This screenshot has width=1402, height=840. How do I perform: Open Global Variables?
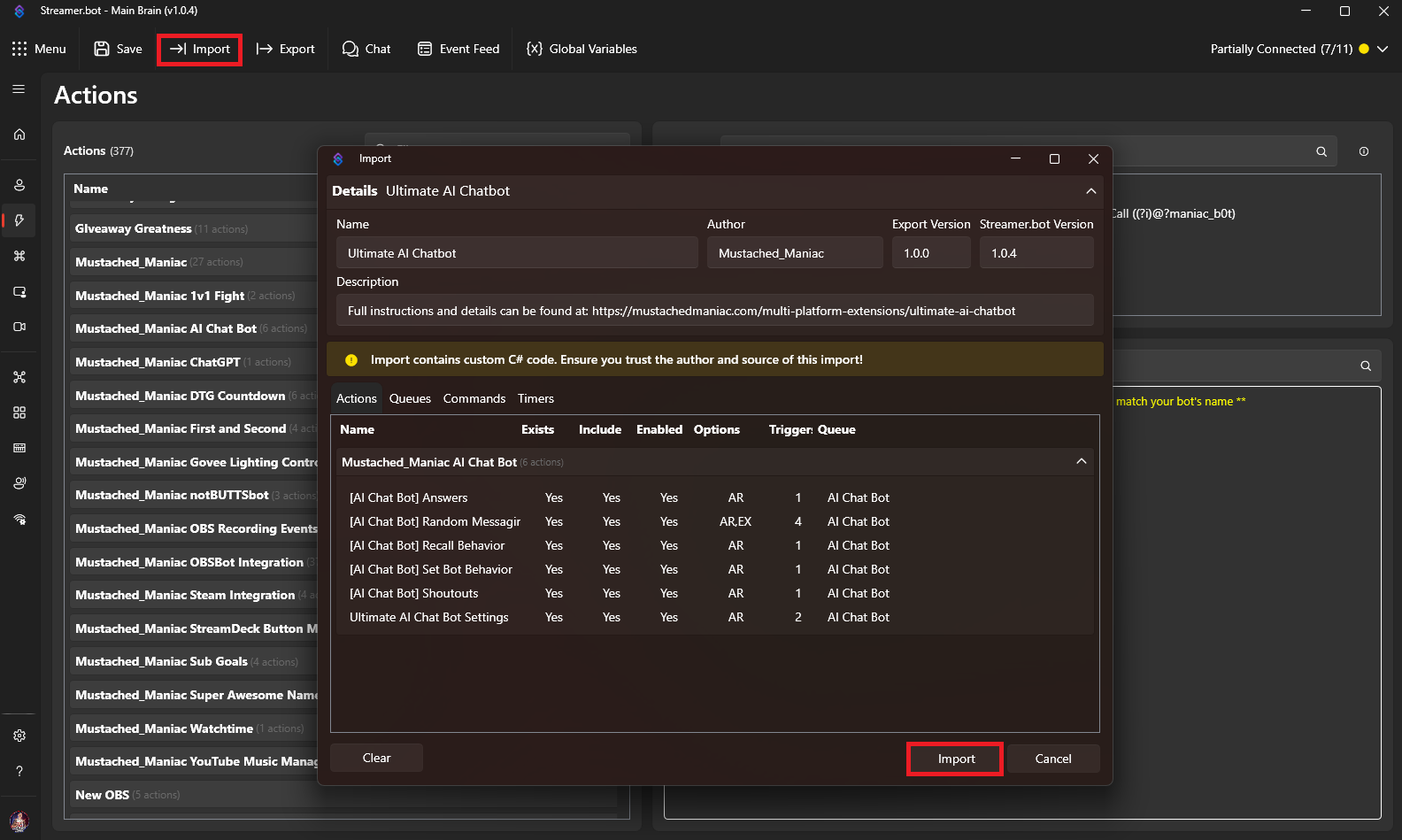[582, 49]
